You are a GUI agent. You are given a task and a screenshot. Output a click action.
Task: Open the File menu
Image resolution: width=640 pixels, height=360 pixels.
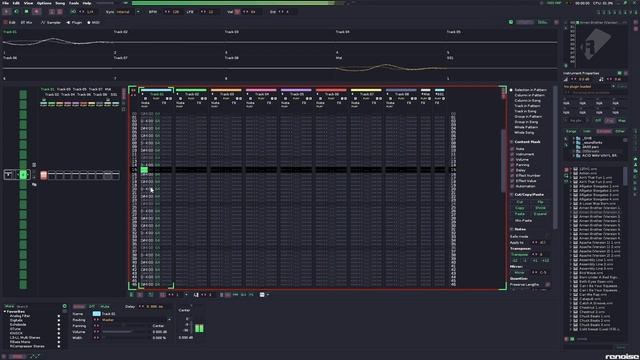6,3
